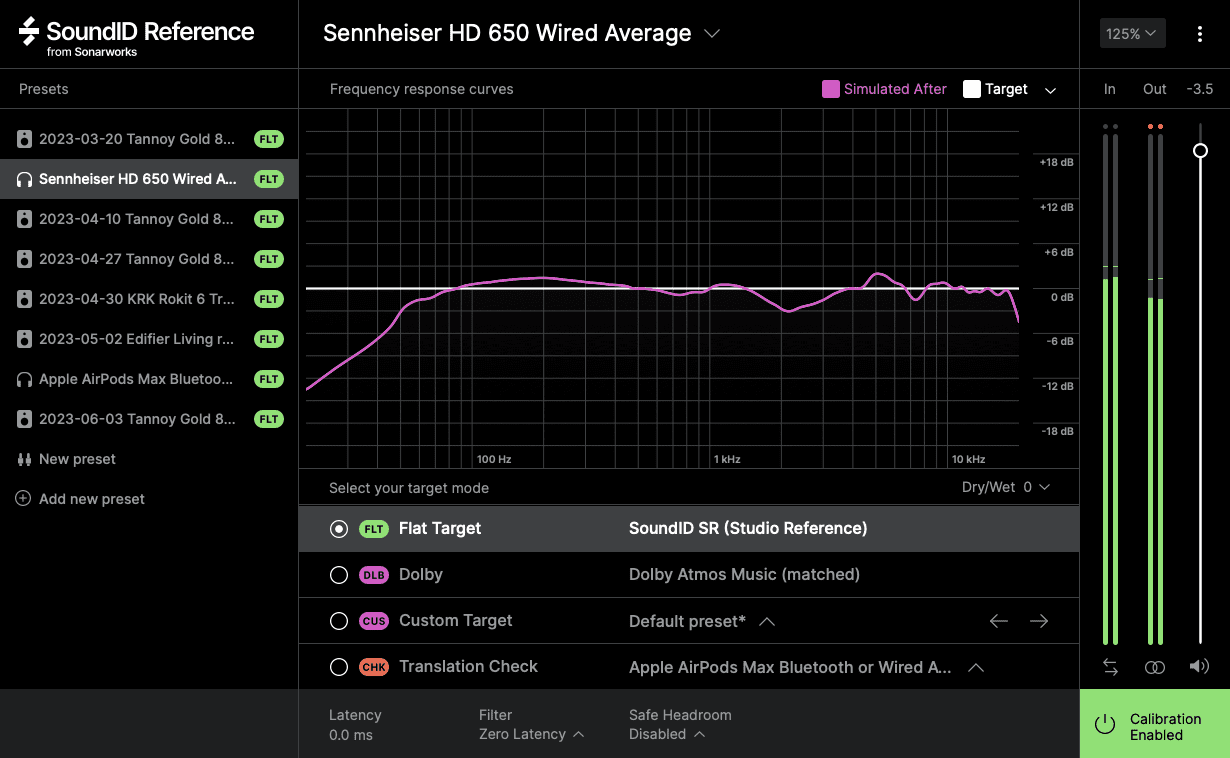The width and height of the screenshot is (1230, 758).
Task: Click the CUS badge beside Custom Target
Action: (x=374, y=621)
